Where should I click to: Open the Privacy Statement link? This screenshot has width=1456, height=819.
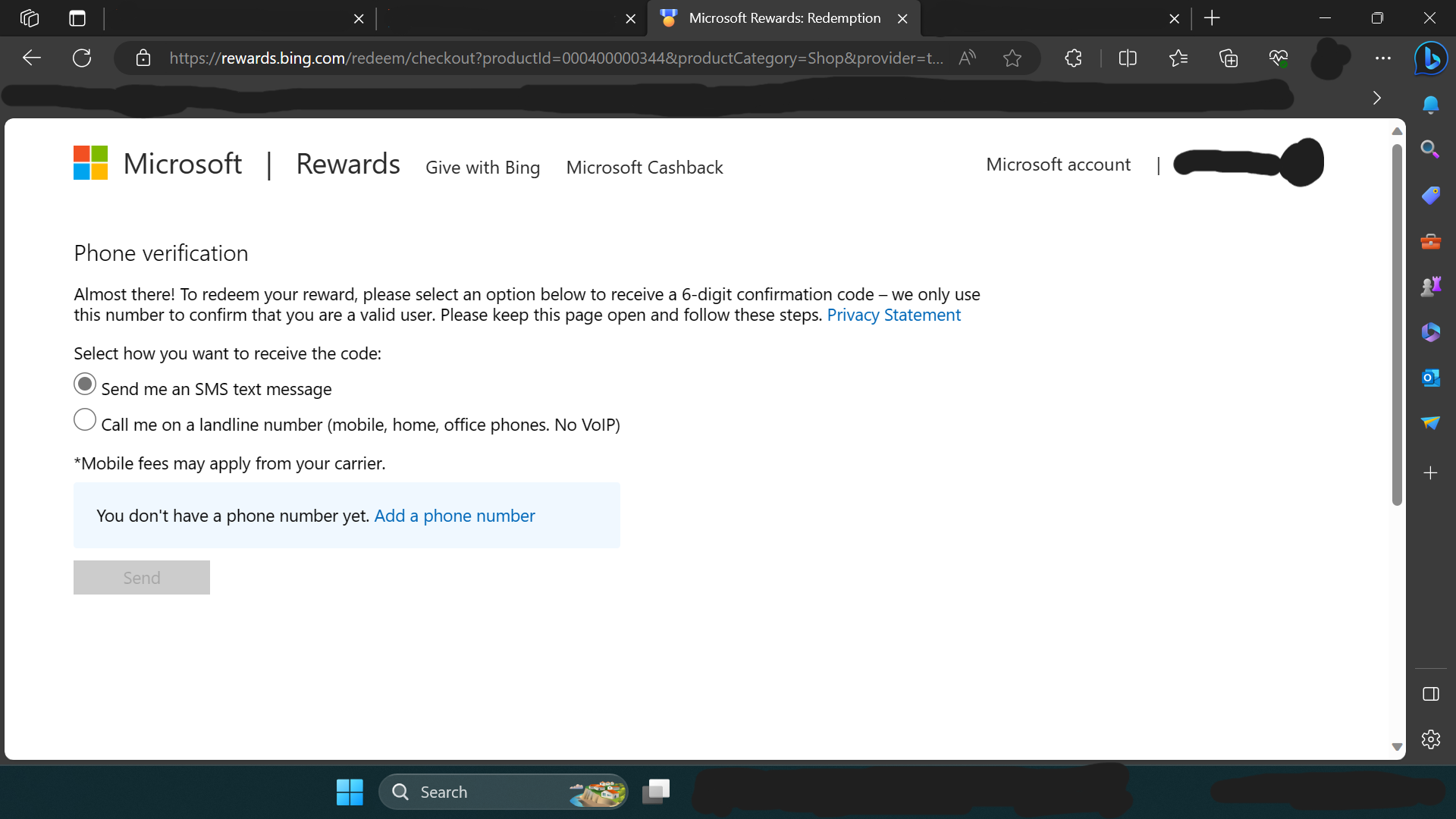coord(893,315)
